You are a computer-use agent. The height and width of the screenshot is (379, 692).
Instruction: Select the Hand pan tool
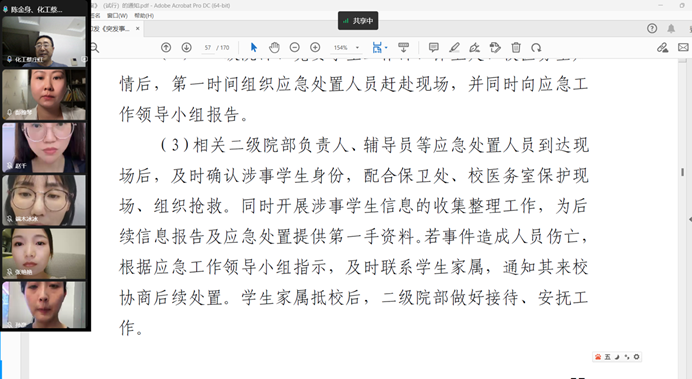tap(274, 47)
